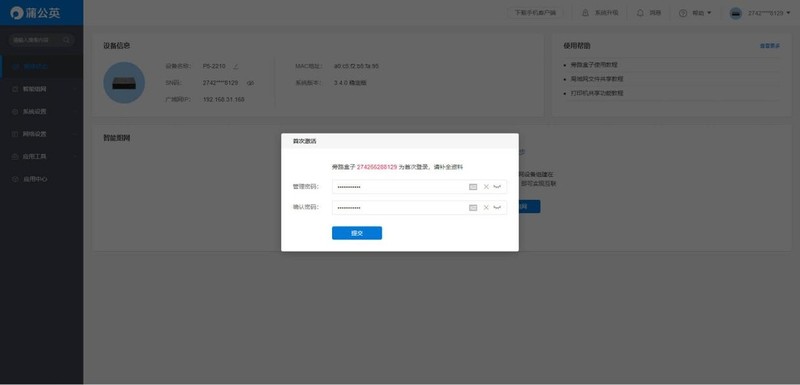Screen dimensions: 800x385
Task: Focus the 管理密码 password field
Action: [419, 187]
